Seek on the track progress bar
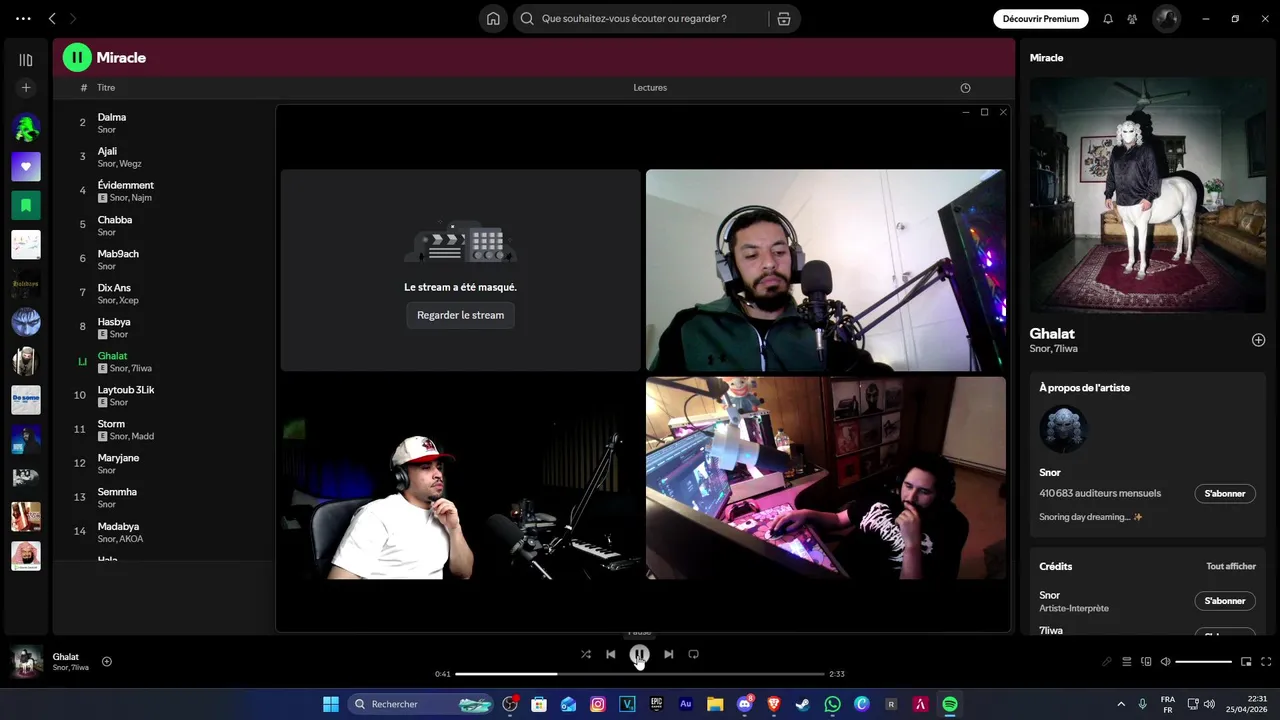Image resolution: width=1280 pixels, height=720 pixels. [x=640, y=674]
